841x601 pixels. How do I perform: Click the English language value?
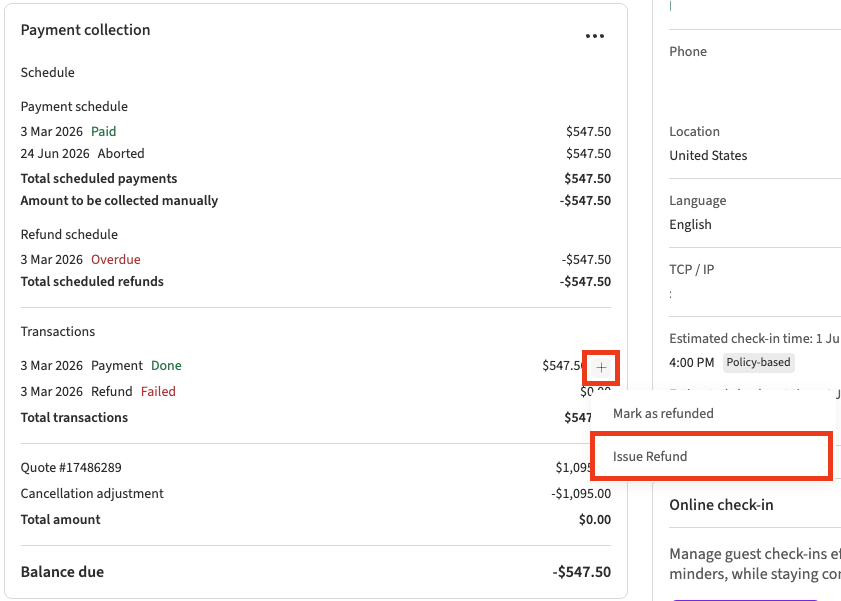click(690, 224)
